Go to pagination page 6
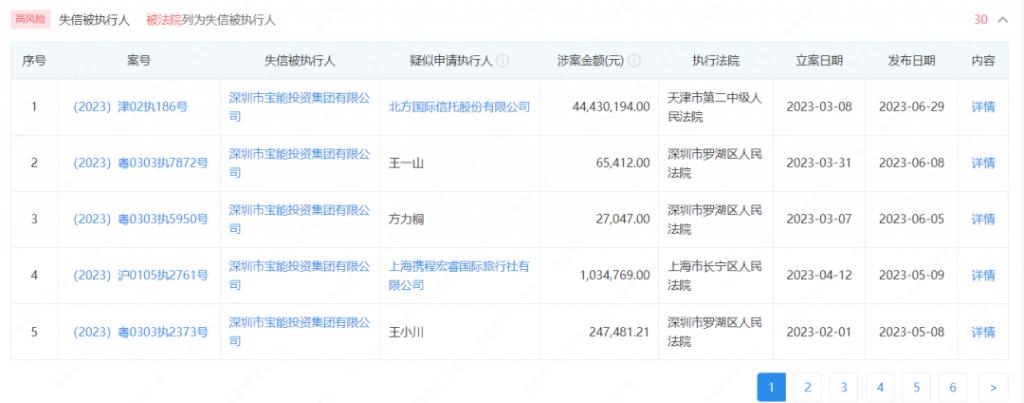Viewport: 1024px width, 403px height. tap(953, 387)
